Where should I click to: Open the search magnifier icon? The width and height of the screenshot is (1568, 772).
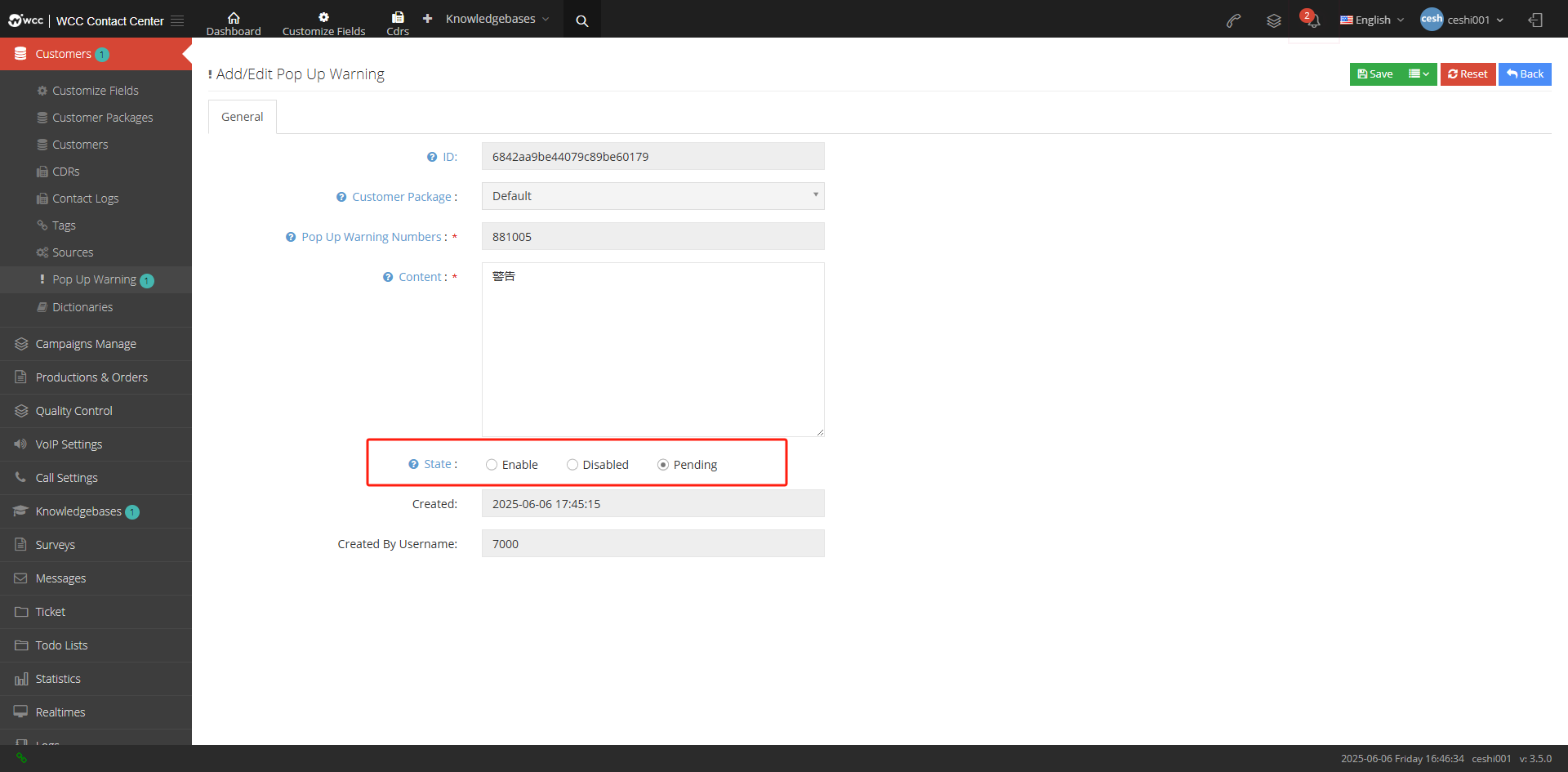click(x=582, y=21)
